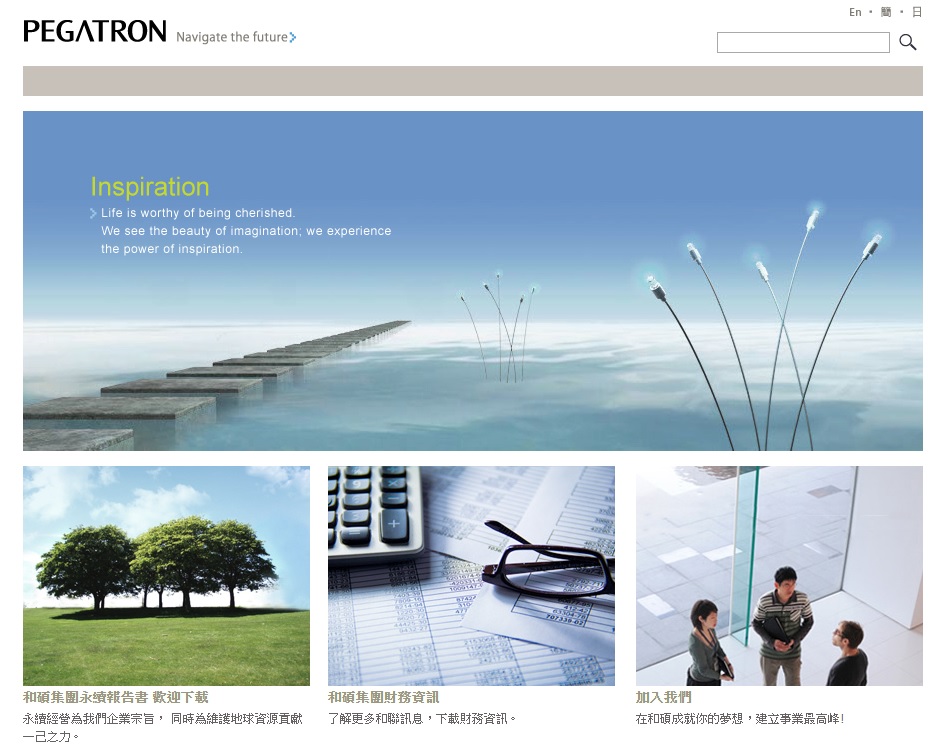Viewport: 944px width, 751px height.
Task: Click the Inspiration heading text
Action: [150, 187]
